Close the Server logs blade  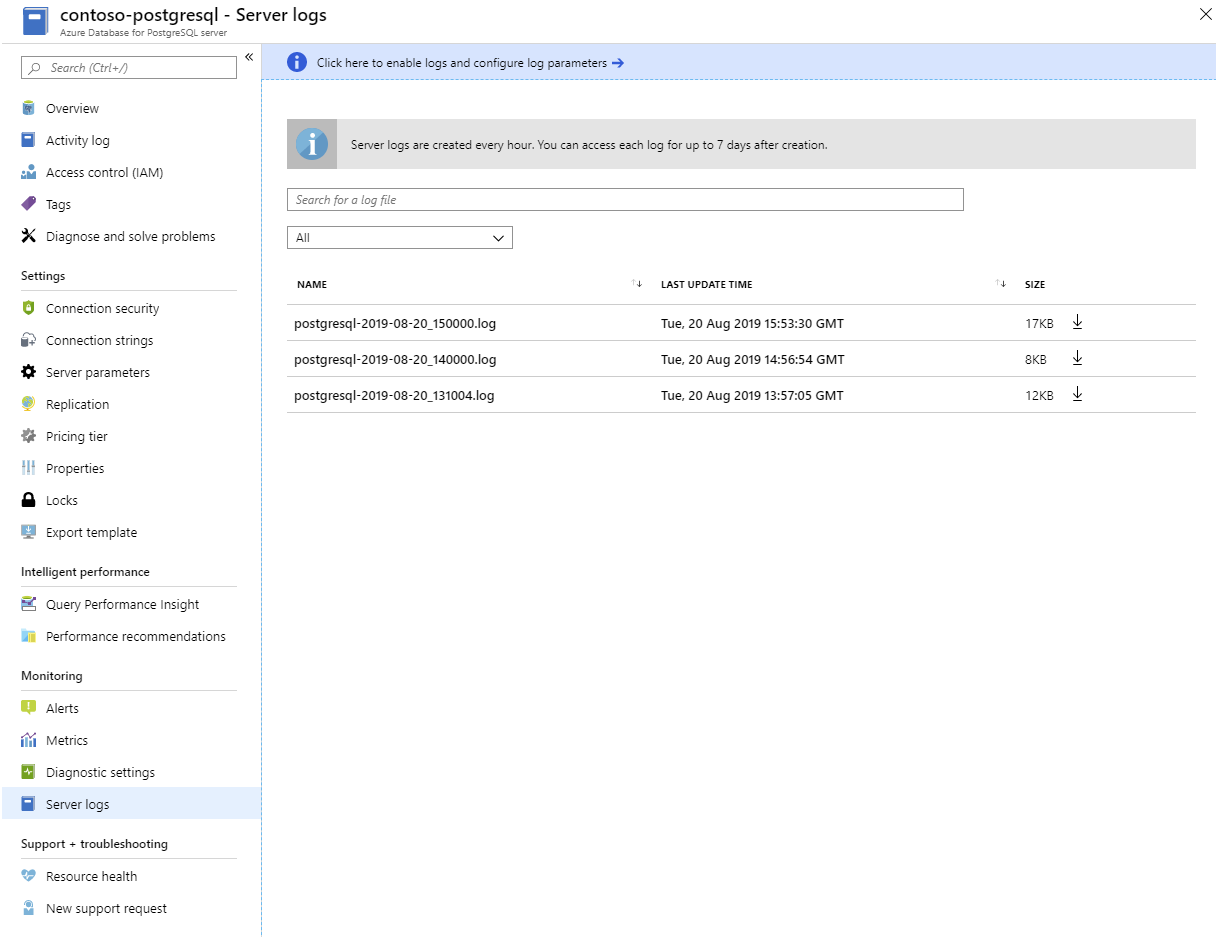pyautogui.click(x=1205, y=14)
